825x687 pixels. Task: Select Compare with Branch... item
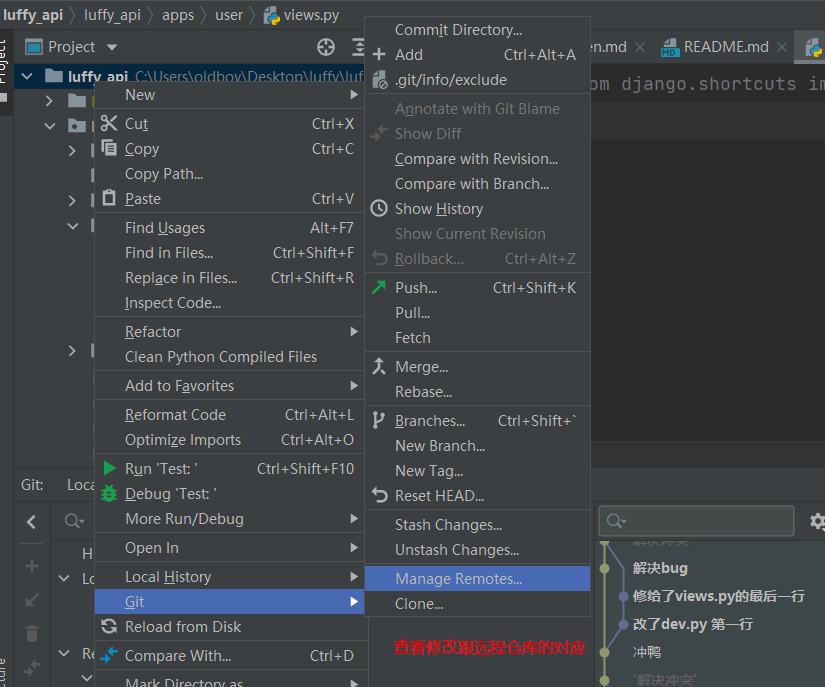(x=477, y=184)
